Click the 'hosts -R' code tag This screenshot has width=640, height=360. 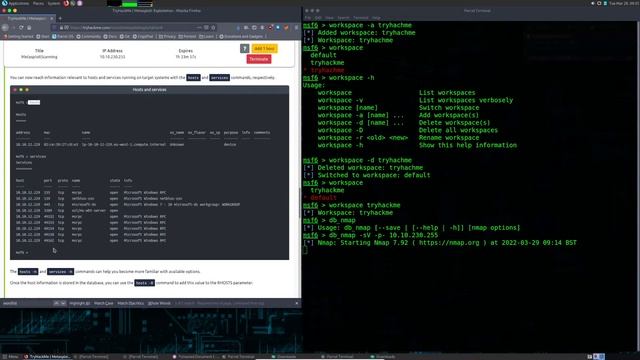coord(144,283)
